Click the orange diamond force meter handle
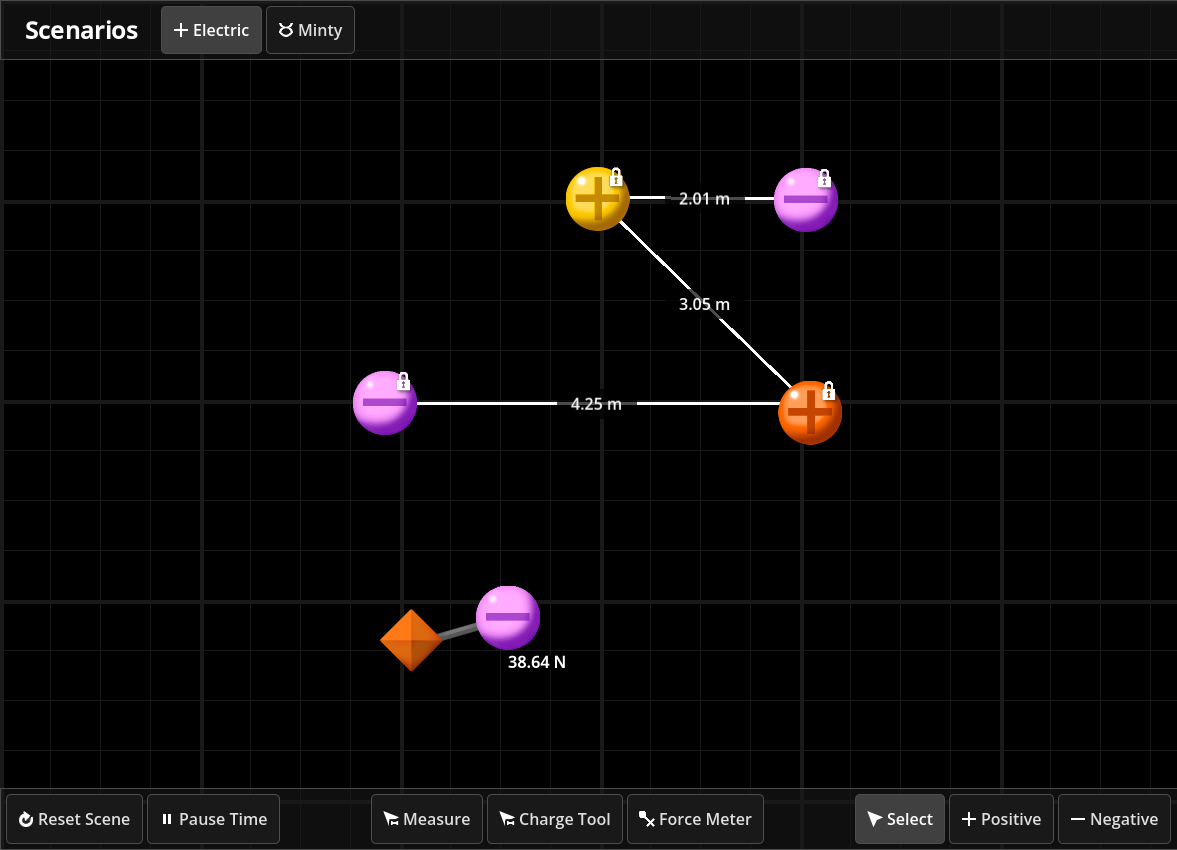The width and height of the screenshot is (1177, 850). click(x=411, y=641)
